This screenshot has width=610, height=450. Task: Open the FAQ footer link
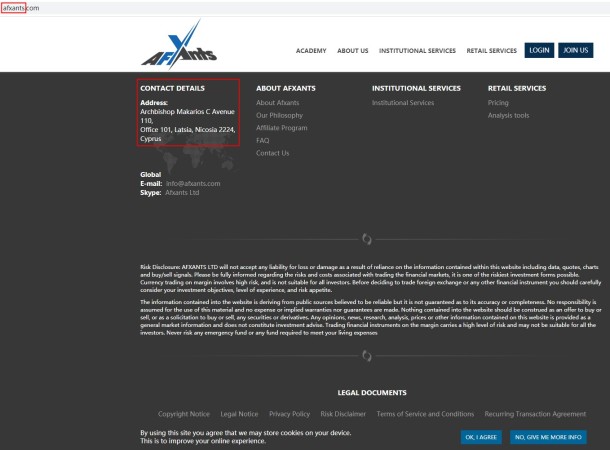tap(263, 140)
